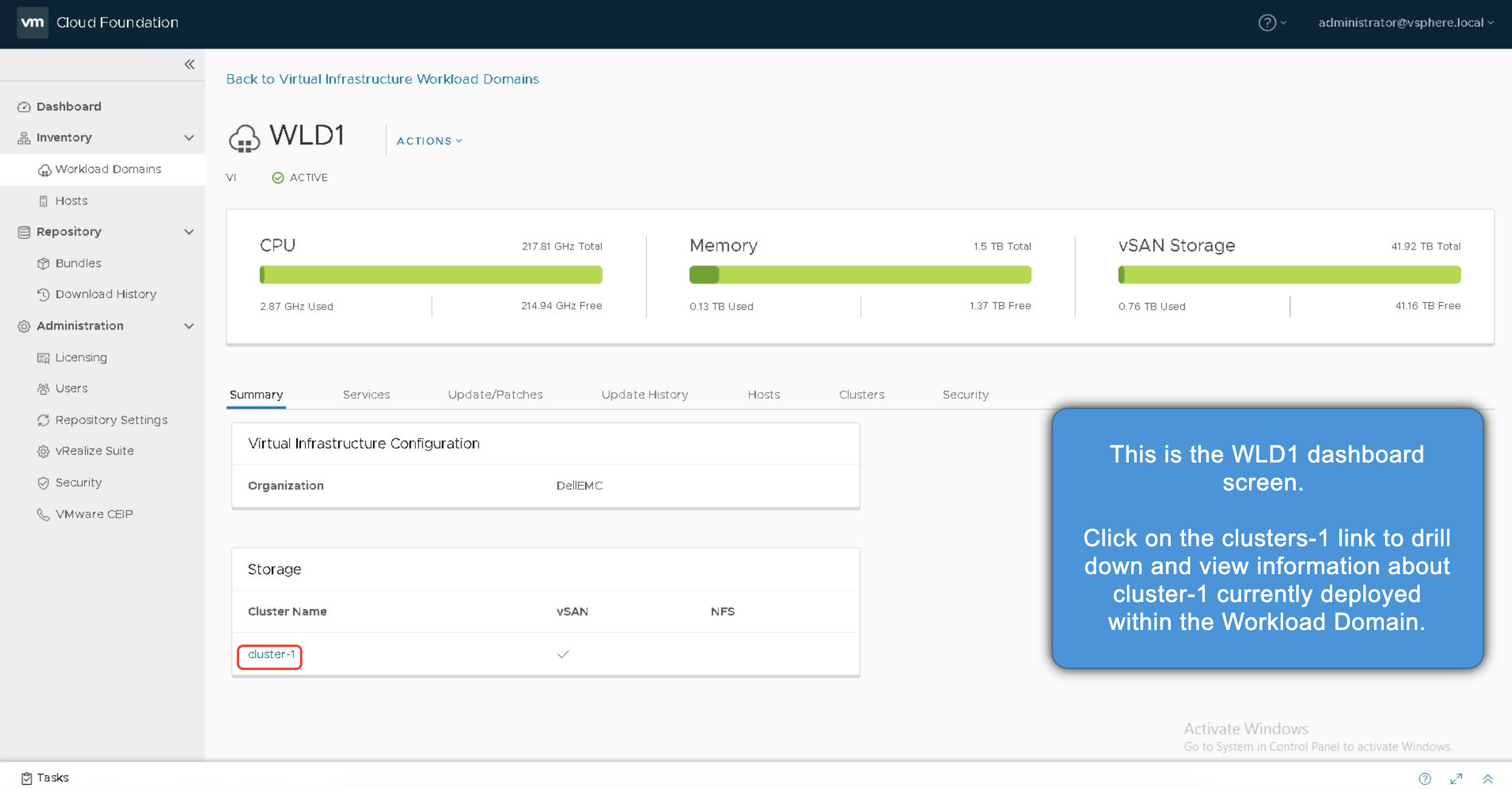The image size is (1512, 789).
Task: Open Hosts in the sidebar inventory
Action: point(72,201)
